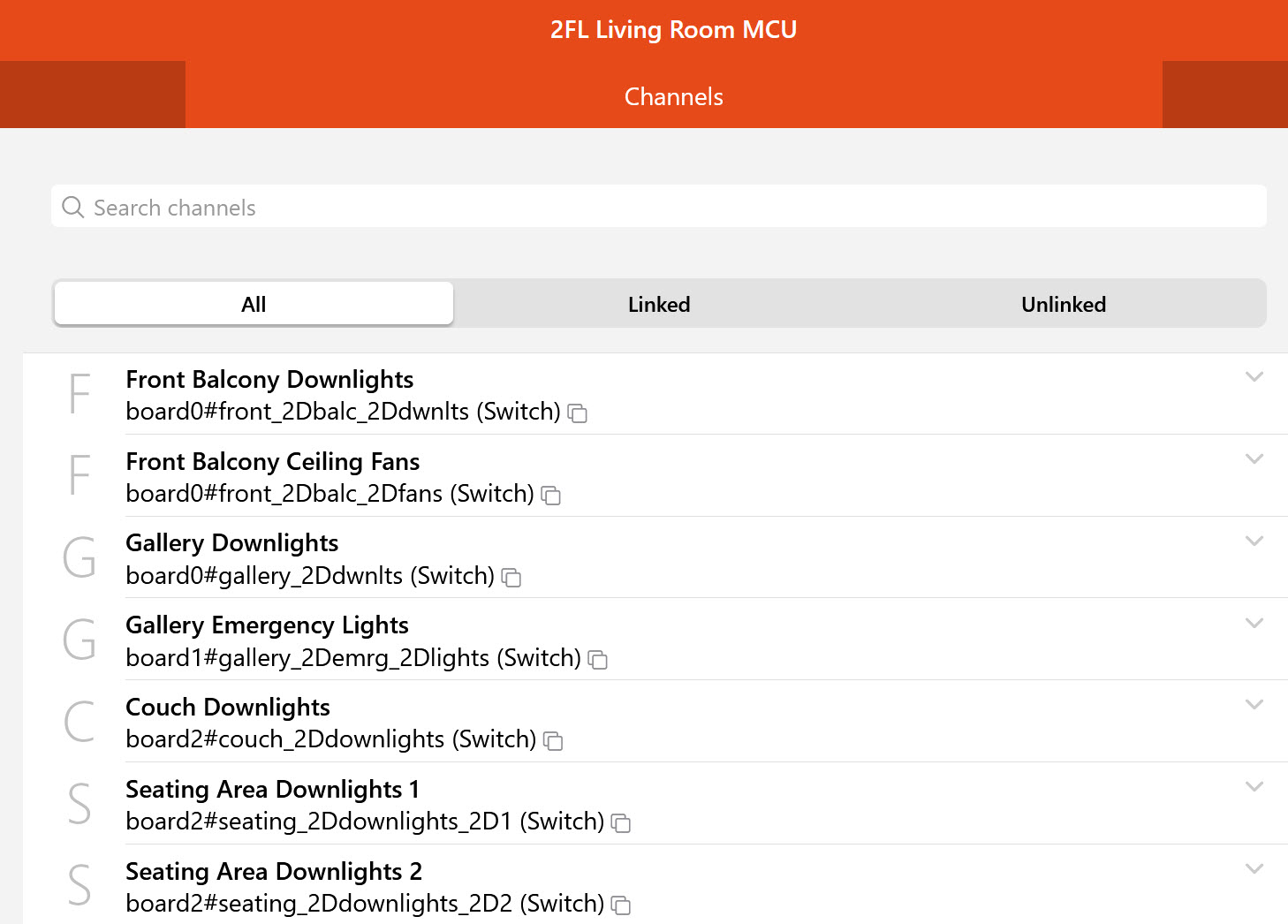Click the F avatar of Front Balcony Ceiling Fans
The height and width of the screenshot is (924, 1288).
tap(80, 475)
